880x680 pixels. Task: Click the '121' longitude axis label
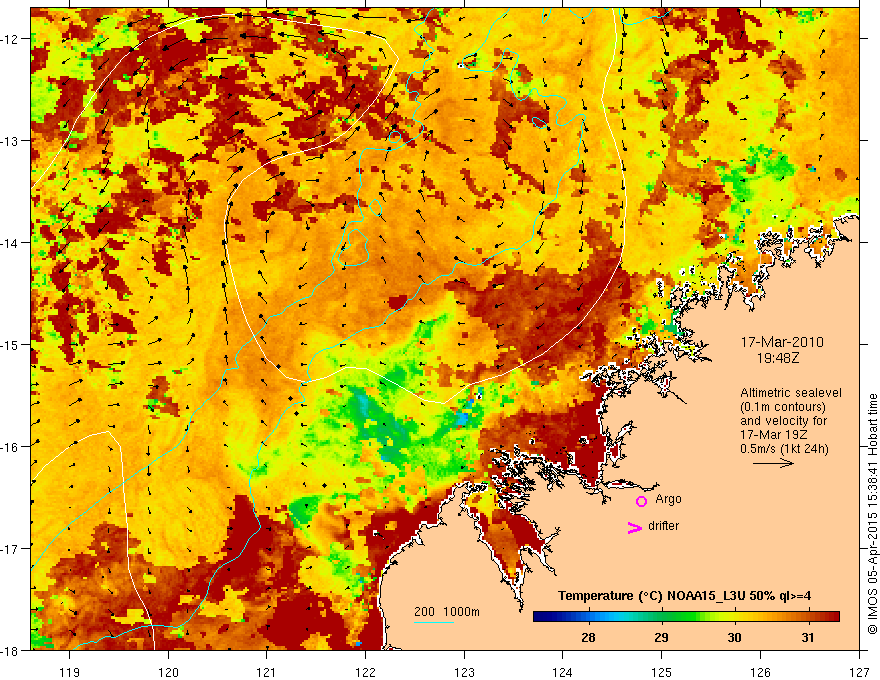[x=267, y=672]
